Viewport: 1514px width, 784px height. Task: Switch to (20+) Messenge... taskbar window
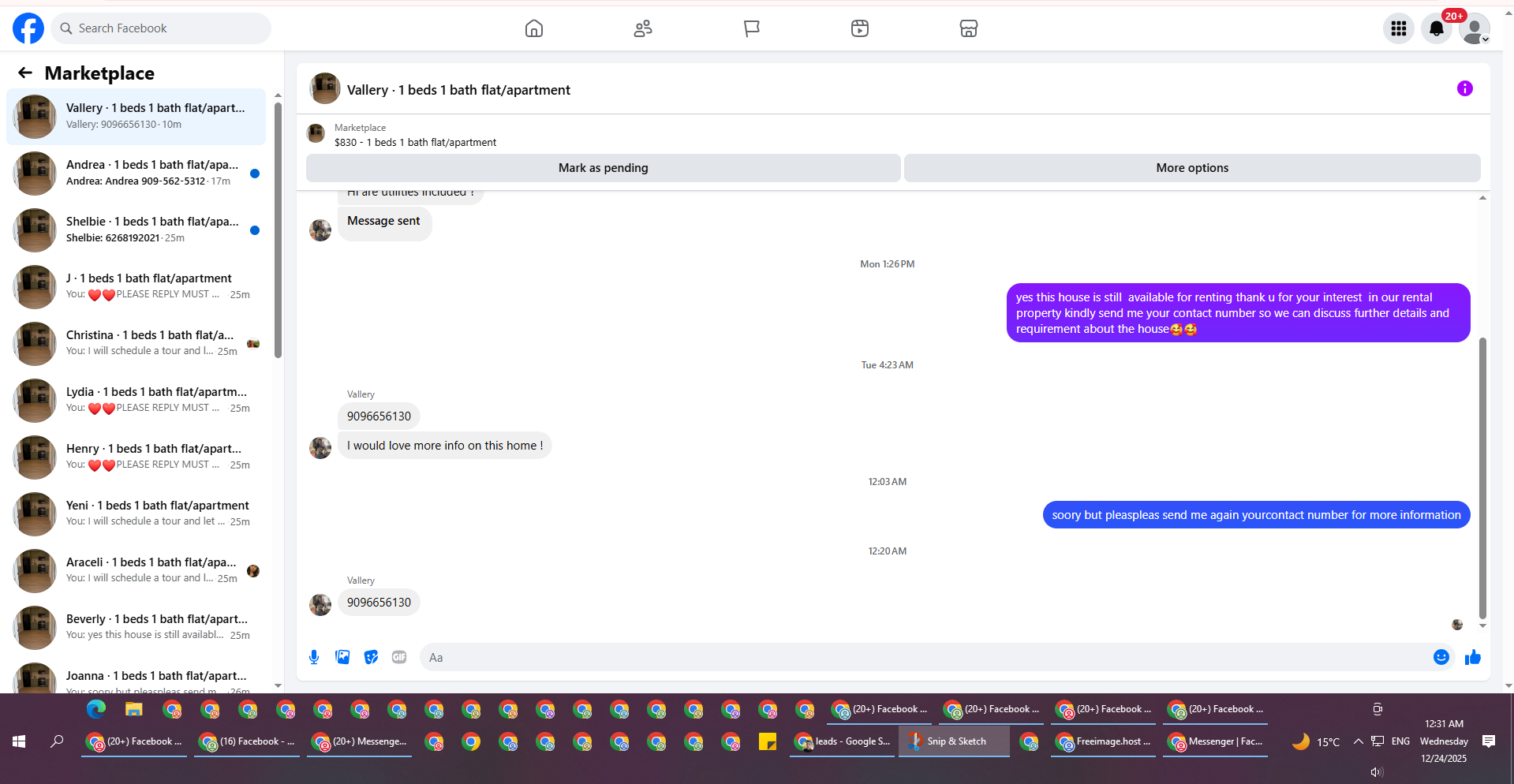360,741
